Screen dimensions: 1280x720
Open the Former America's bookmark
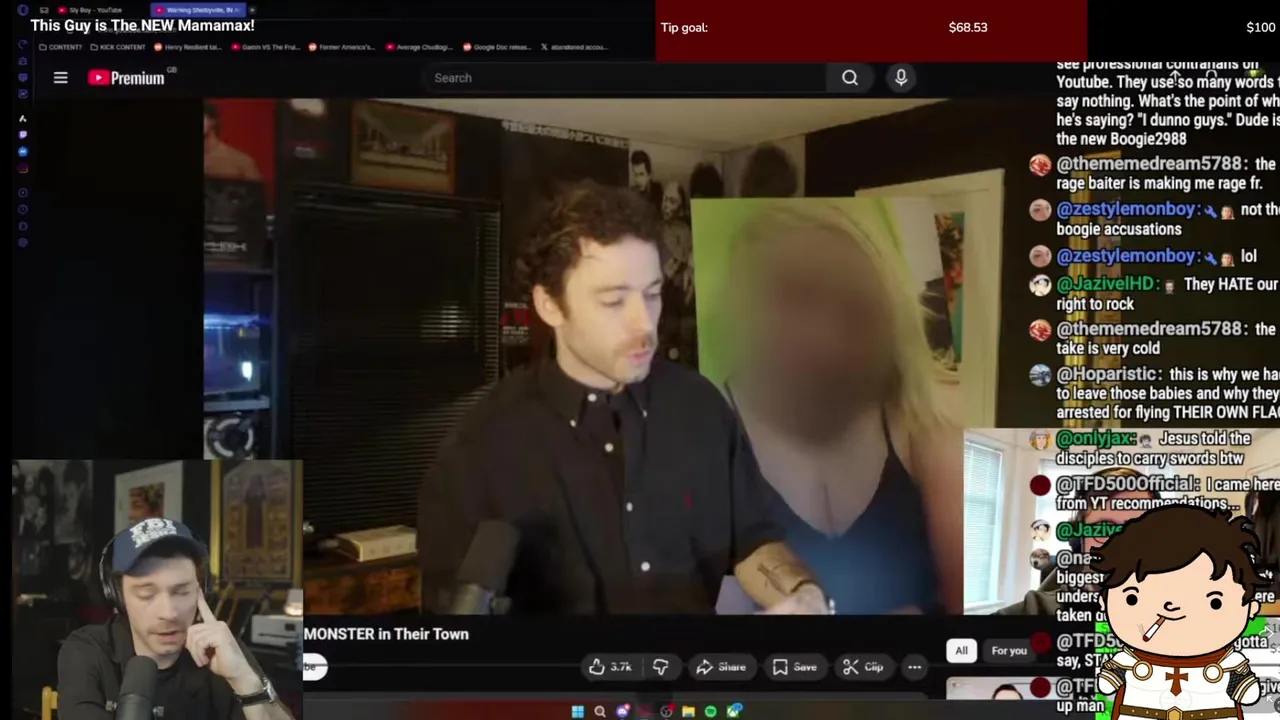pyautogui.click(x=342, y=47)
